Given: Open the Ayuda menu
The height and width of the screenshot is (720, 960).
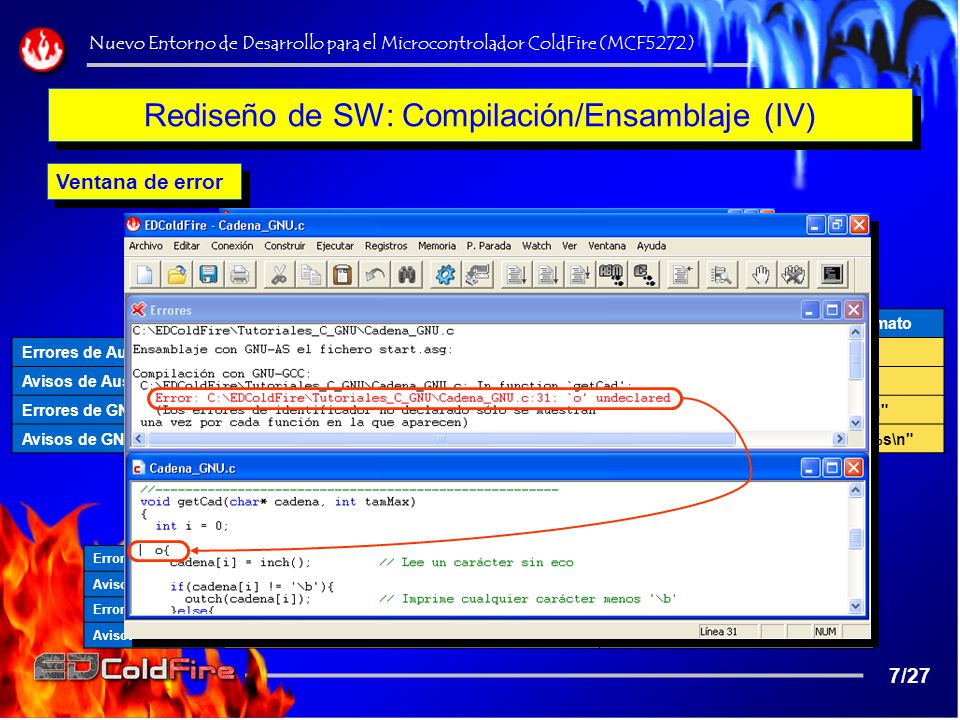Looking at the screenshot, I should coord(651,246).
